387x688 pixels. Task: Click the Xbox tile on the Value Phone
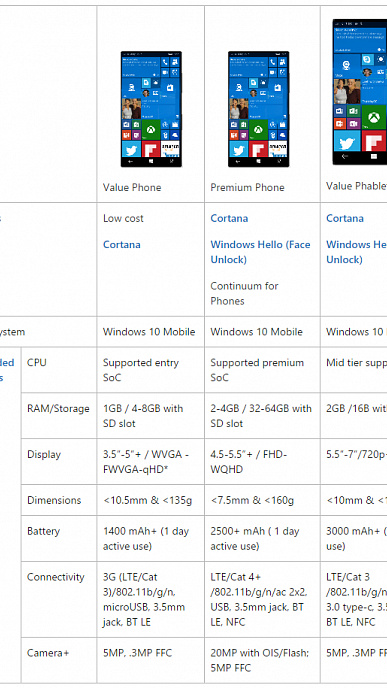click(151, 129)
